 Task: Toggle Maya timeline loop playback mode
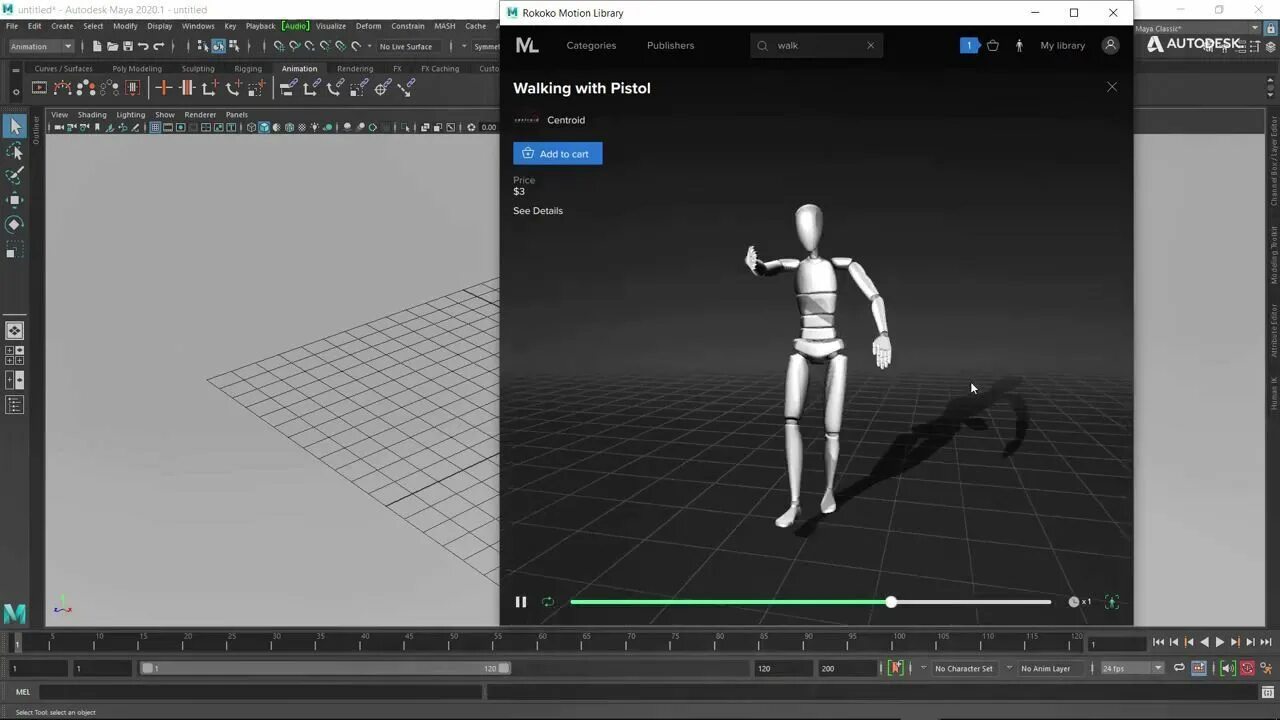(1179, 668)
